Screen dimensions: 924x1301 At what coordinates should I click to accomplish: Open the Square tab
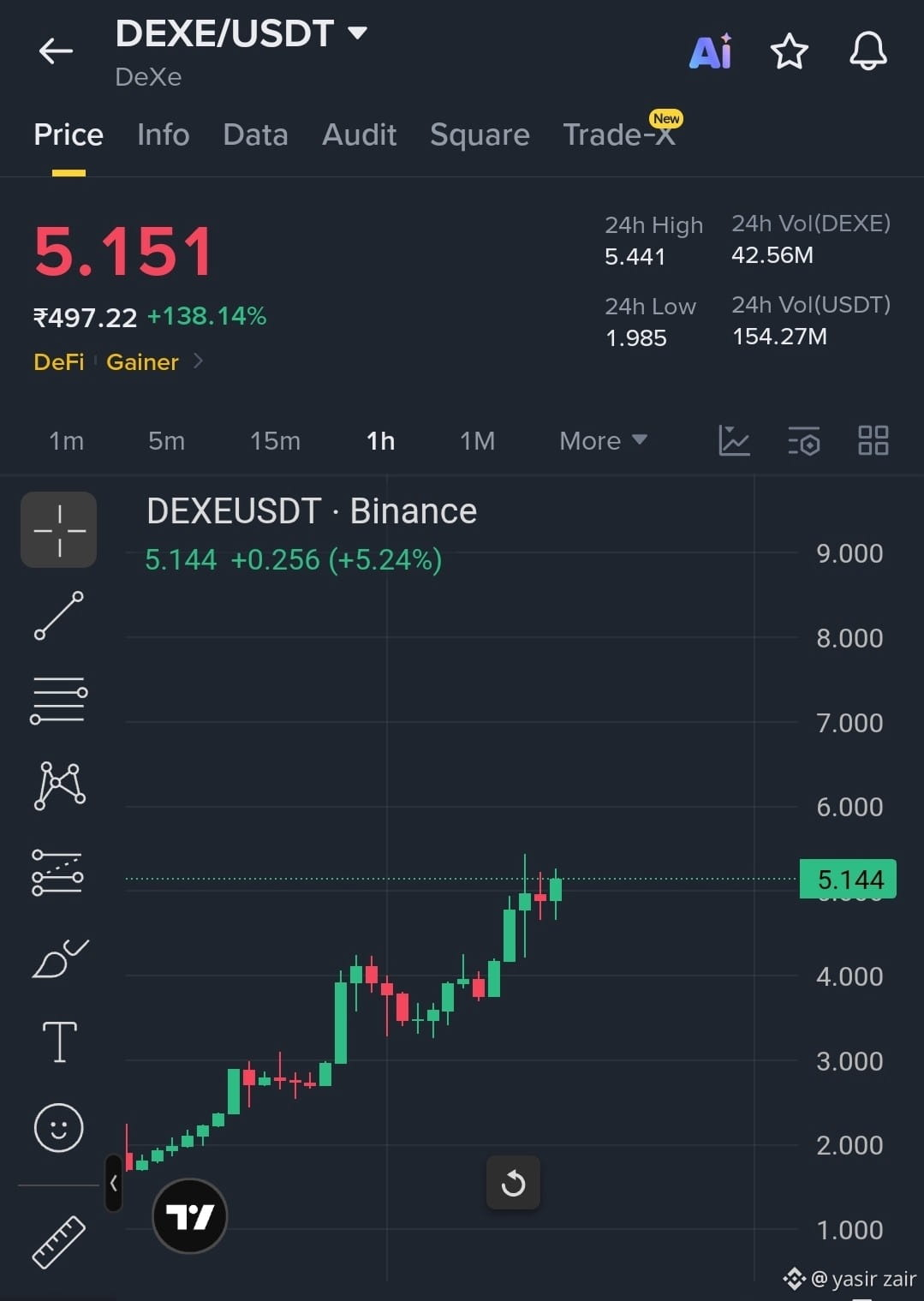tap(480, 134)
